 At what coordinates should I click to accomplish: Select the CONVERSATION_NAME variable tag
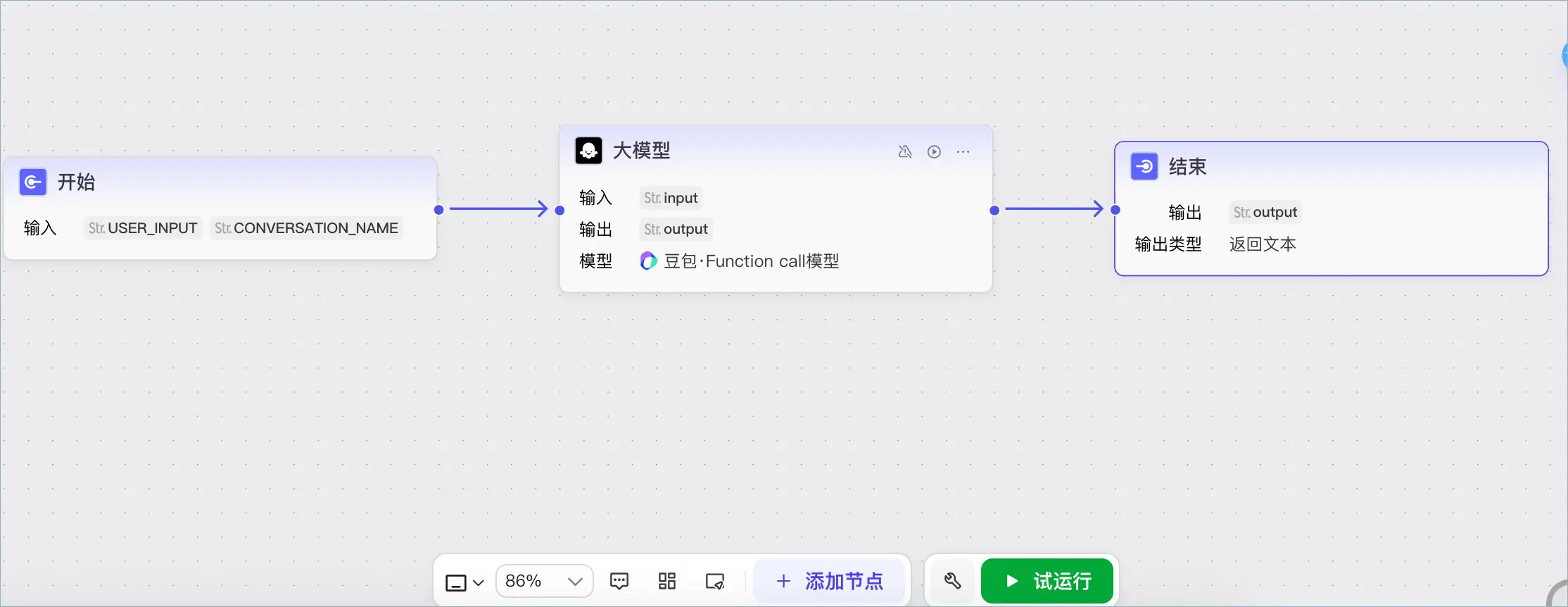(x=306, y=228)
